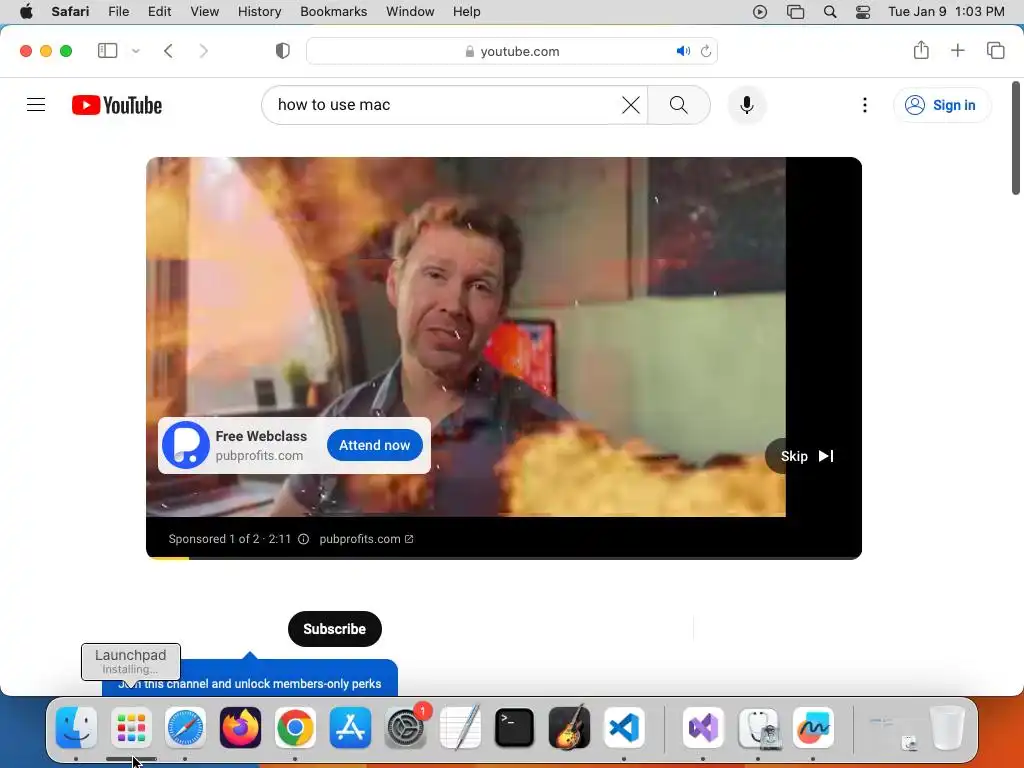Click the pubprofits ad logo
Screen dimensions: 1024x768
coord(185,445)
